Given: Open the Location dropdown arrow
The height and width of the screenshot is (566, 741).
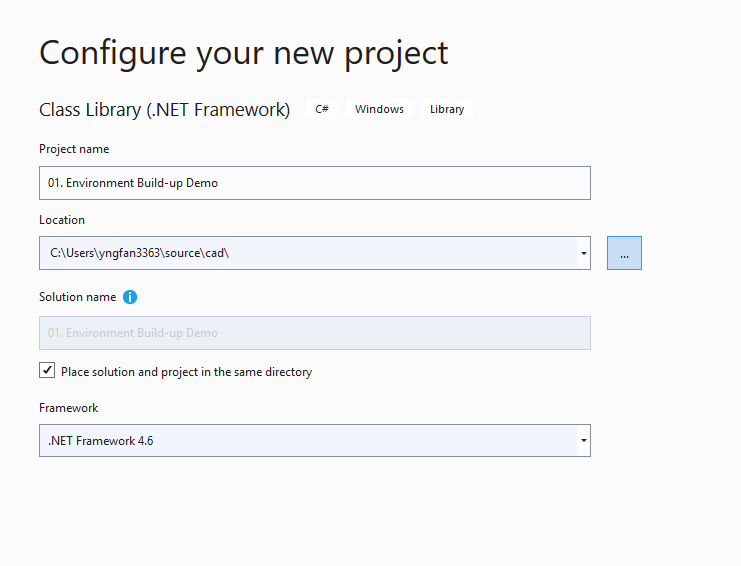Looking at the screenshot, I should (x=584, y=253).
